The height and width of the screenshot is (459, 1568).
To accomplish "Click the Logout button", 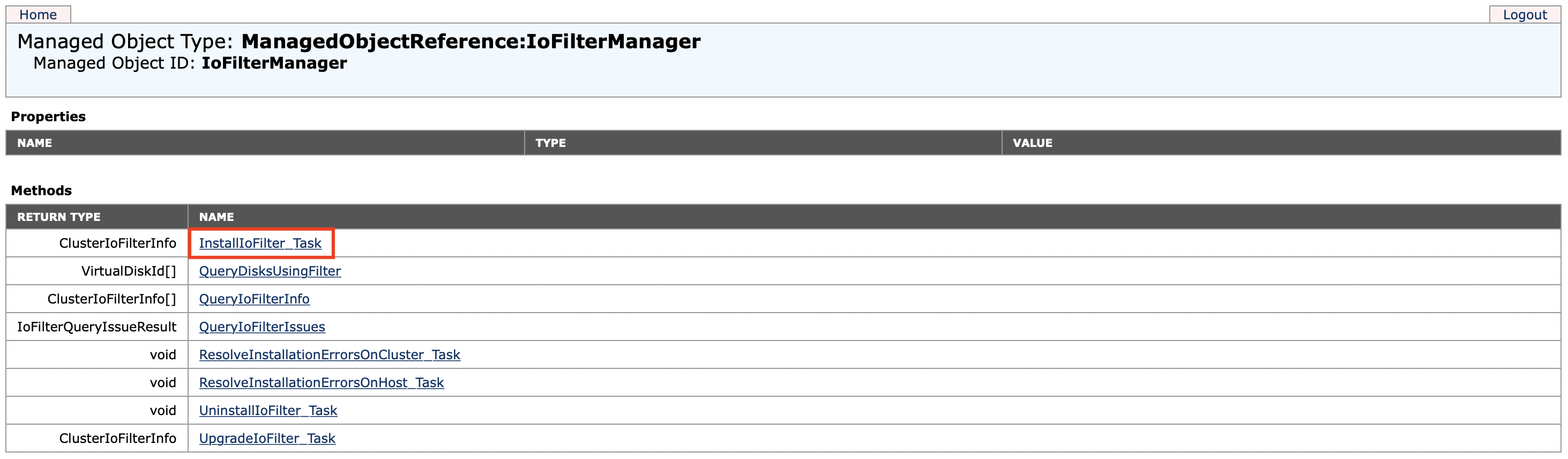I will pyautogui.click(x=1524, y=14).
